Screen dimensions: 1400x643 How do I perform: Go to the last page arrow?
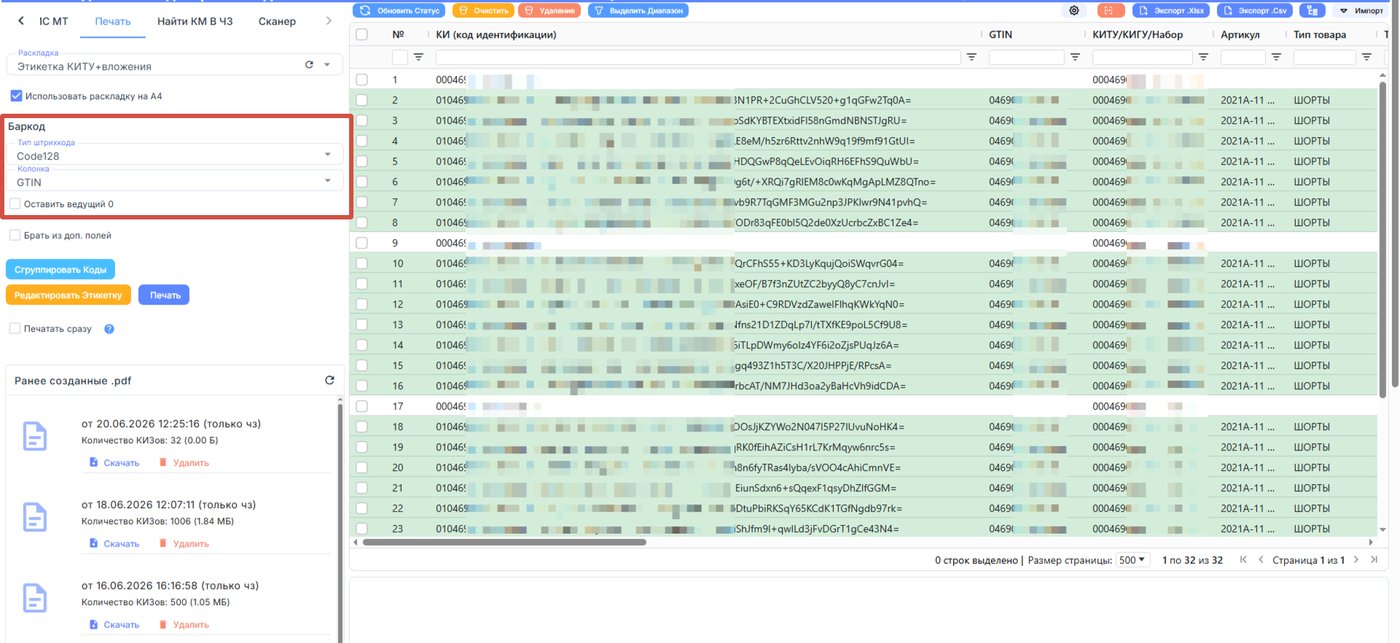1374,560
